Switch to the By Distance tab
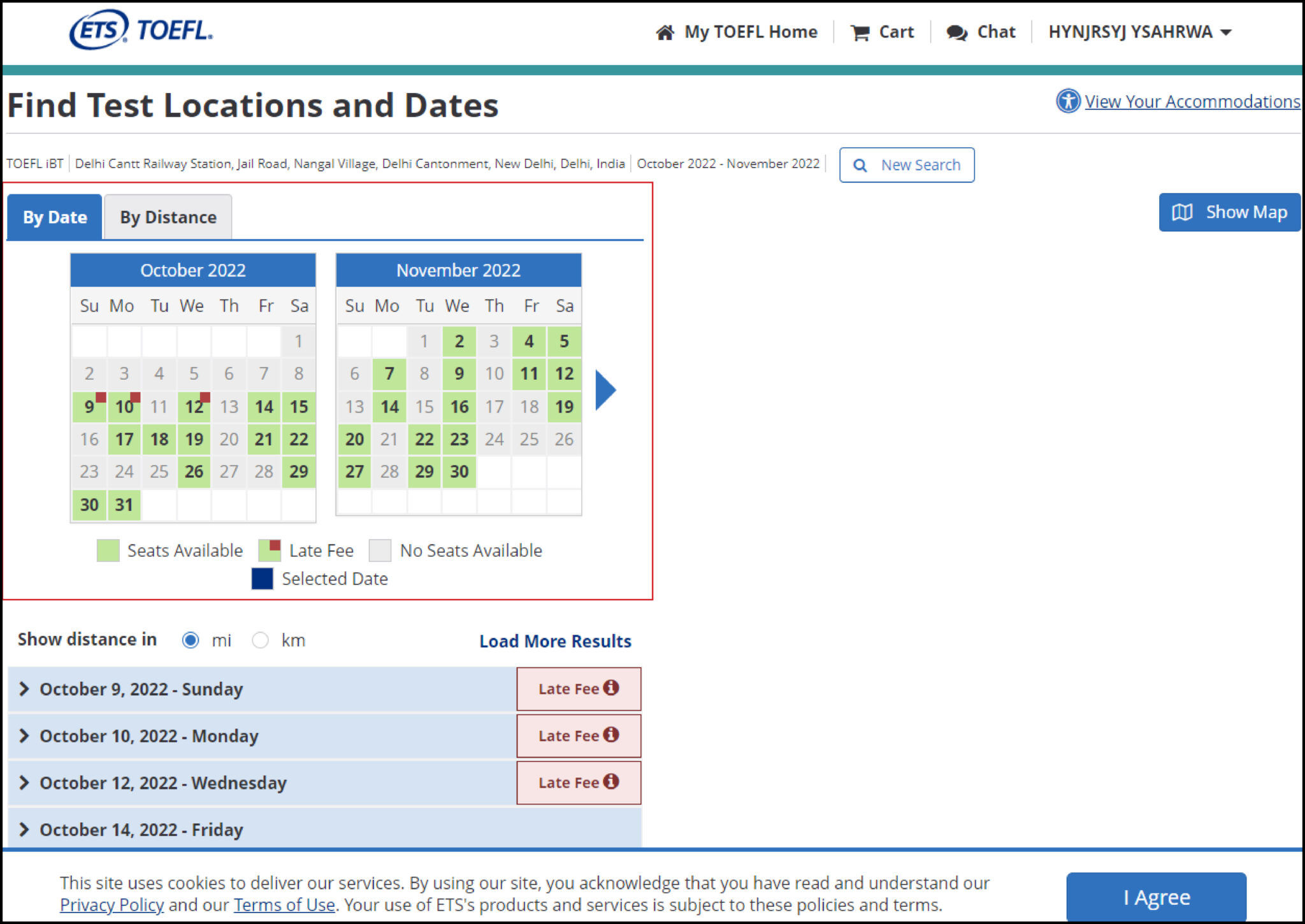Screen dimensions: 1305x924 pyautogui.click(x=168, y=217)
